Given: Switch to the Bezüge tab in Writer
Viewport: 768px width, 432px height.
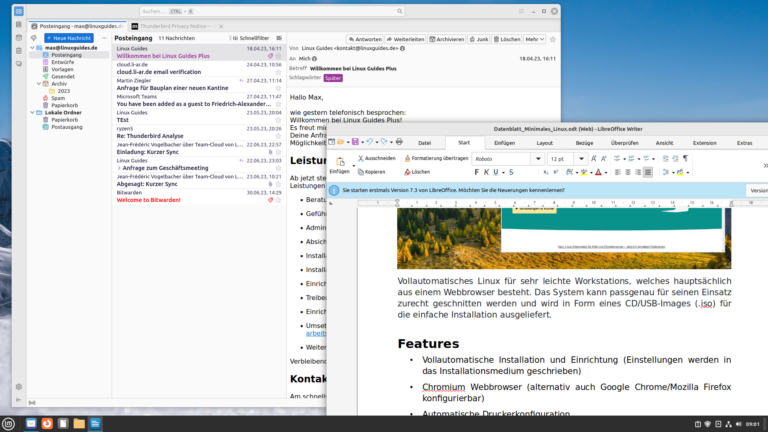Looking at the screenshot, I should point(584,143).
